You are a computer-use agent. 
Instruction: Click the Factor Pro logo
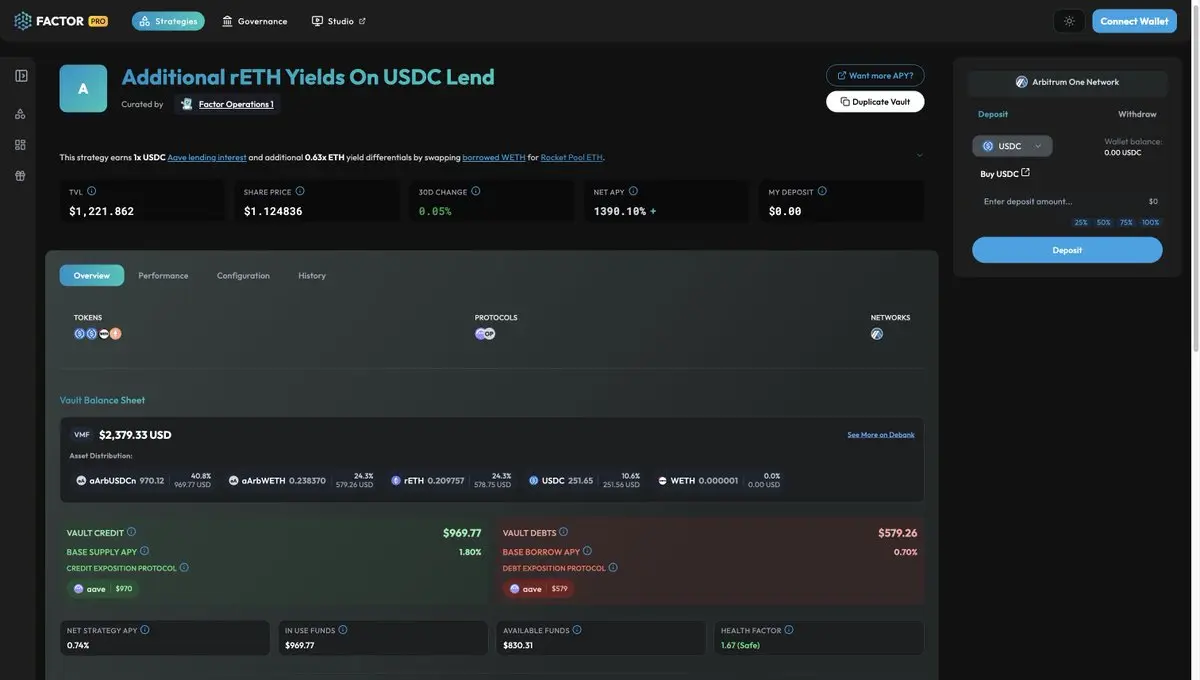61,21
